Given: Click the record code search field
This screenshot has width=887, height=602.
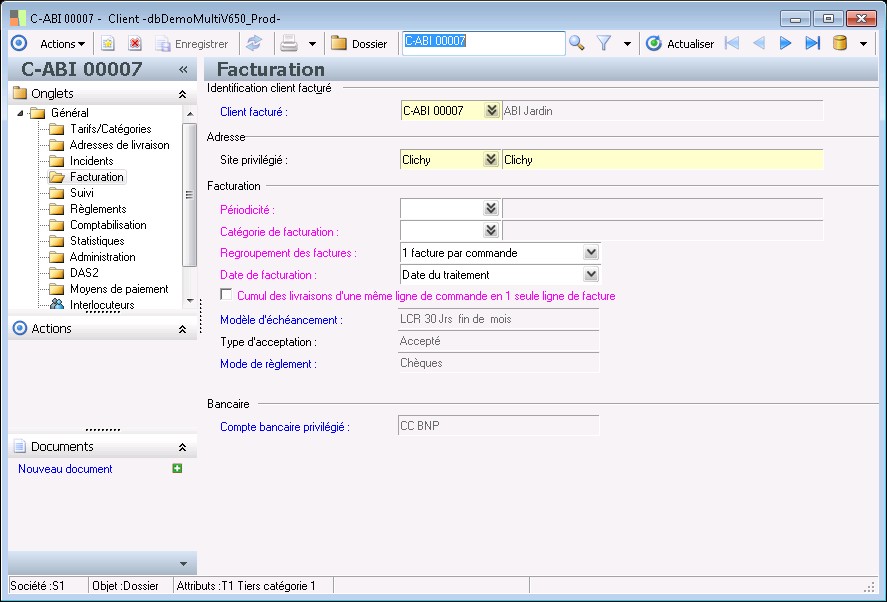Looking at the screenshot, I should click(x=483, y=42).
